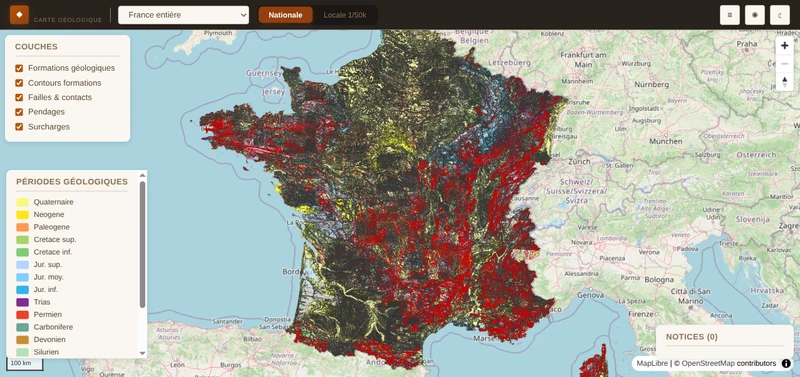Click the Quaternaire legend label

(54, 202)
